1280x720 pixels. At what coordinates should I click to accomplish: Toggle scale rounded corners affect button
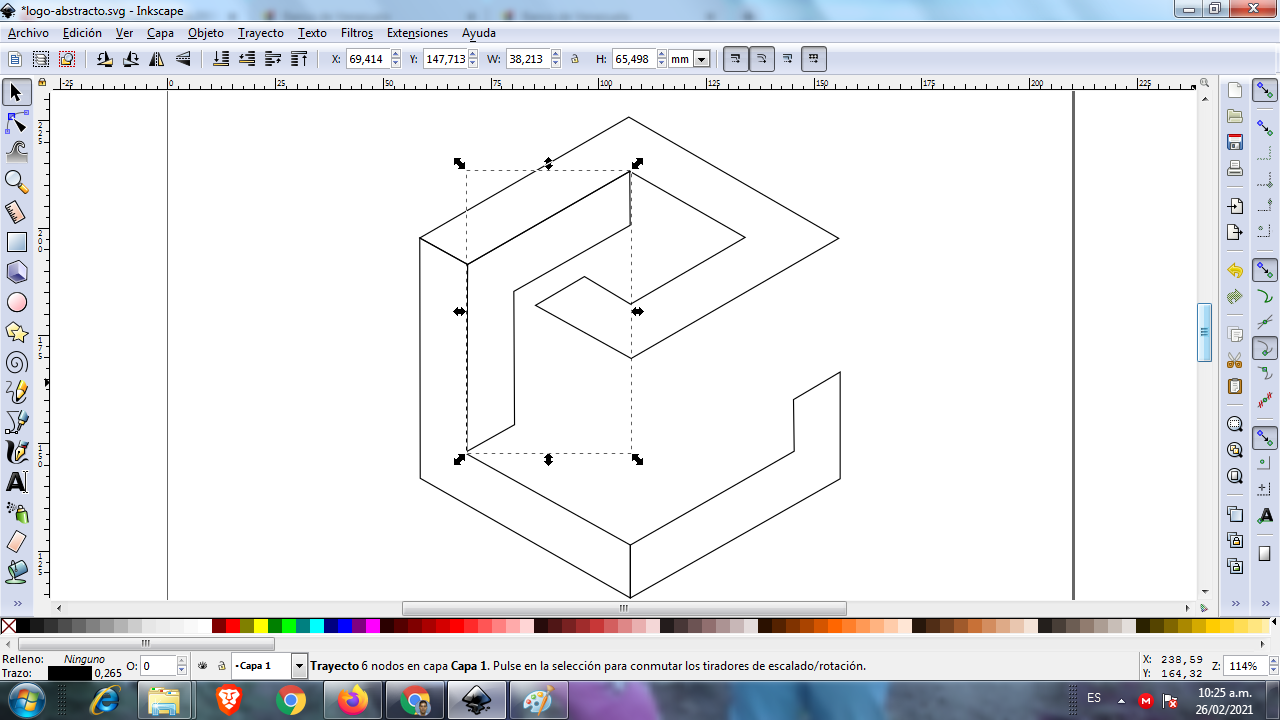pyautogui.click(x=762, y=59)
